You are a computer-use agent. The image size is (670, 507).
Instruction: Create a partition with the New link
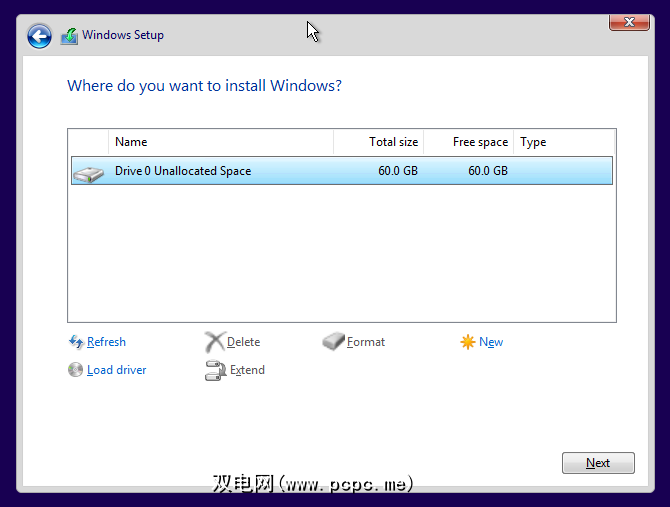491,342
